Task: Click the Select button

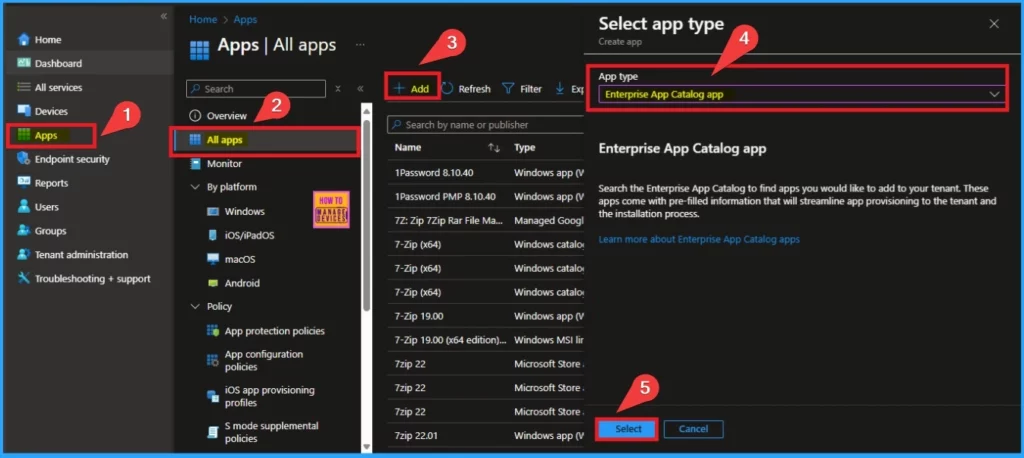Action: 628,429
